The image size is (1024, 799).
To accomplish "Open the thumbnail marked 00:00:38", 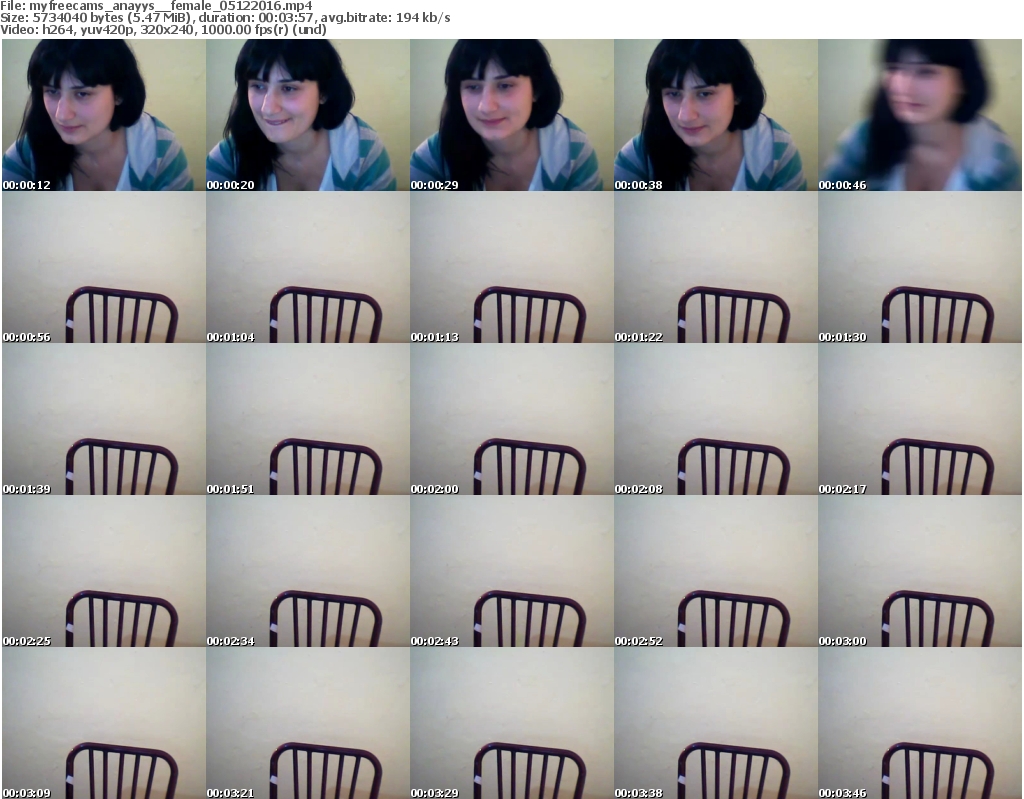I will (715, 115).
